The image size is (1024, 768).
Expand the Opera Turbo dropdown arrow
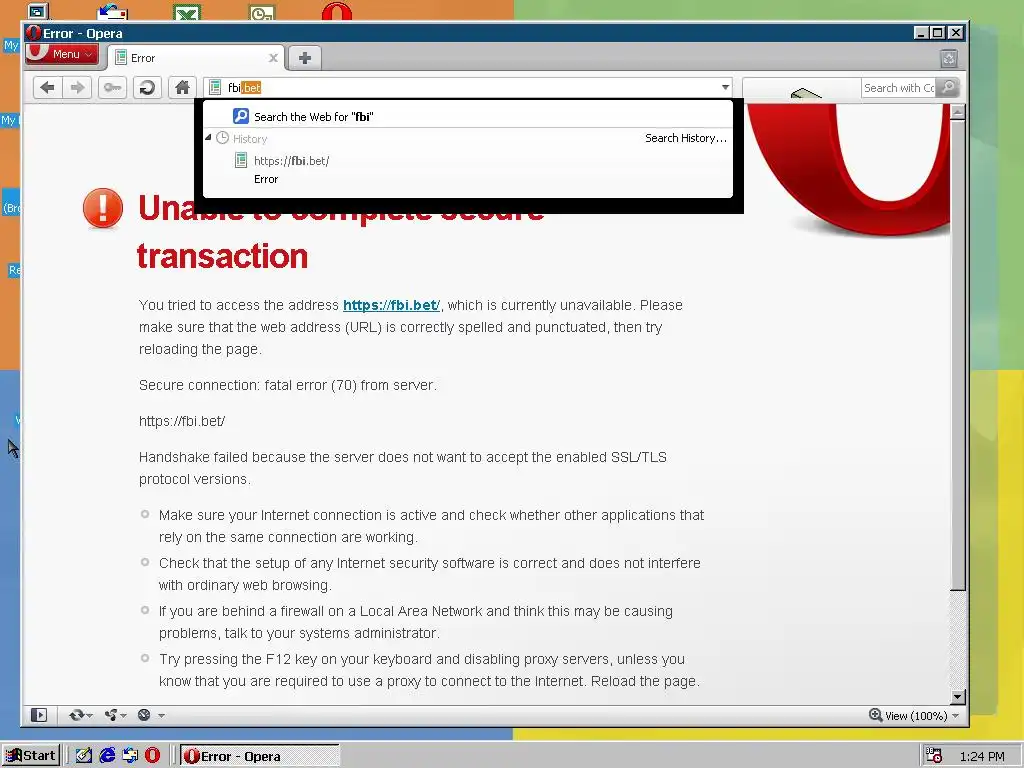pos(161,716)
